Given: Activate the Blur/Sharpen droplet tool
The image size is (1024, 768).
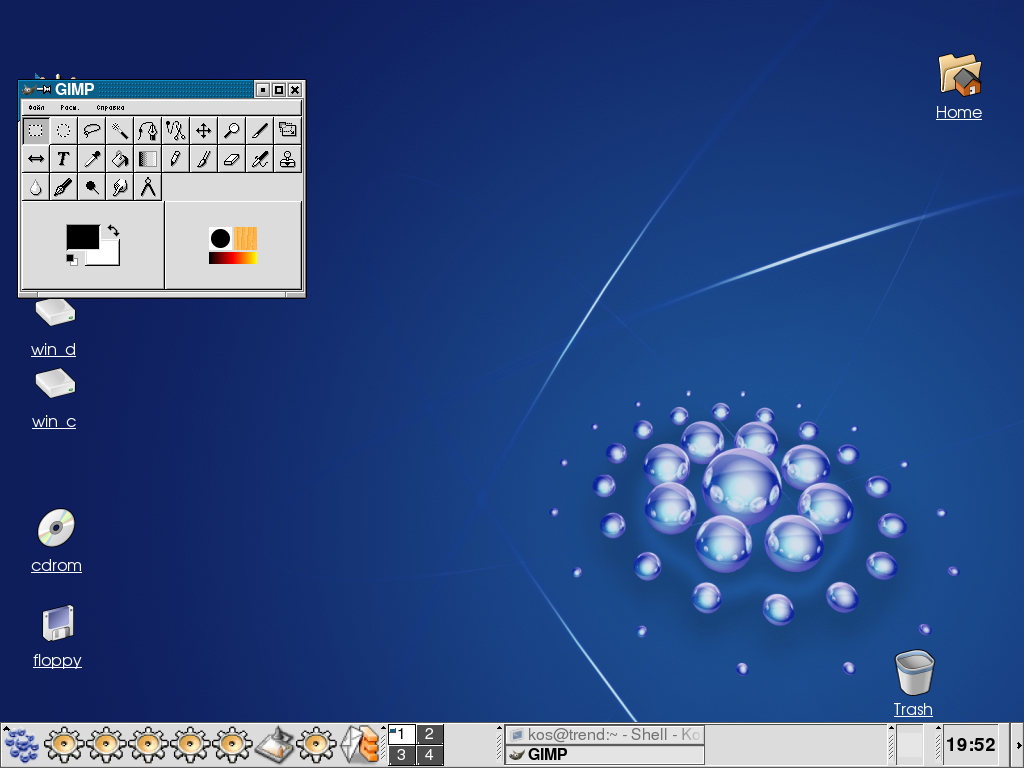Looking at the screenshot, I should (x=36, y=187).
